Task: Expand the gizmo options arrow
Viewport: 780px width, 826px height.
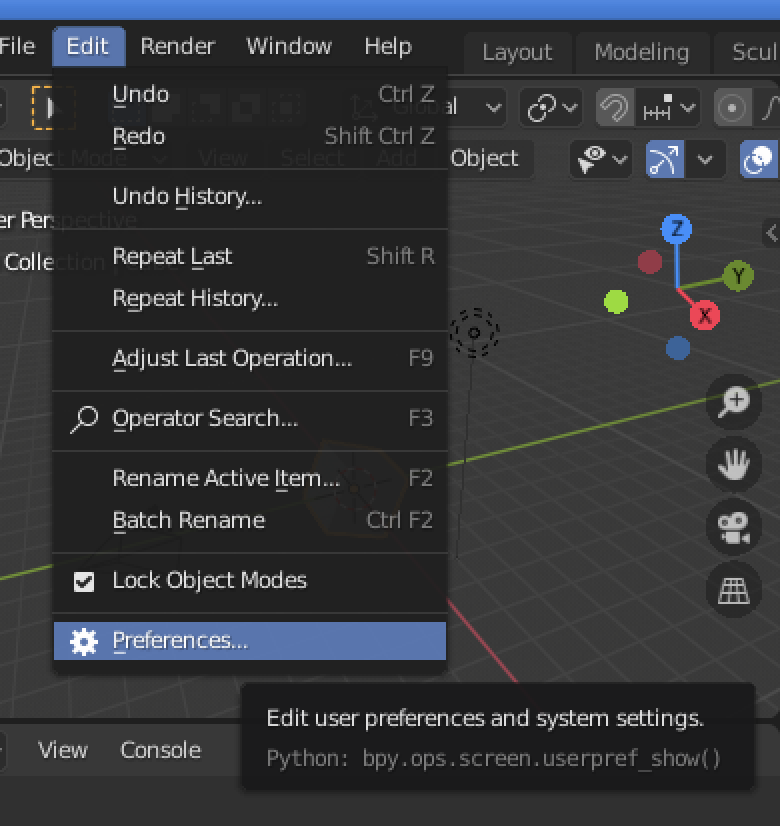Action: click(705, 159)
